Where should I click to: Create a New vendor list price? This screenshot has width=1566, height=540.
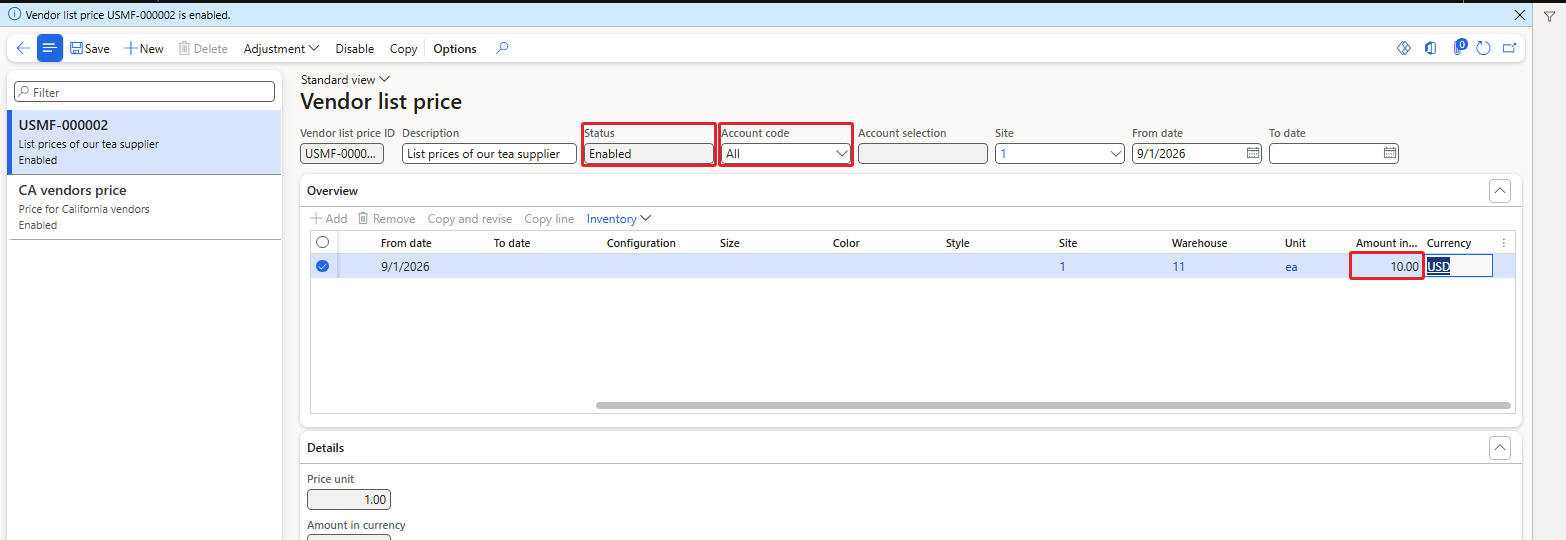[x=144, y=48]
